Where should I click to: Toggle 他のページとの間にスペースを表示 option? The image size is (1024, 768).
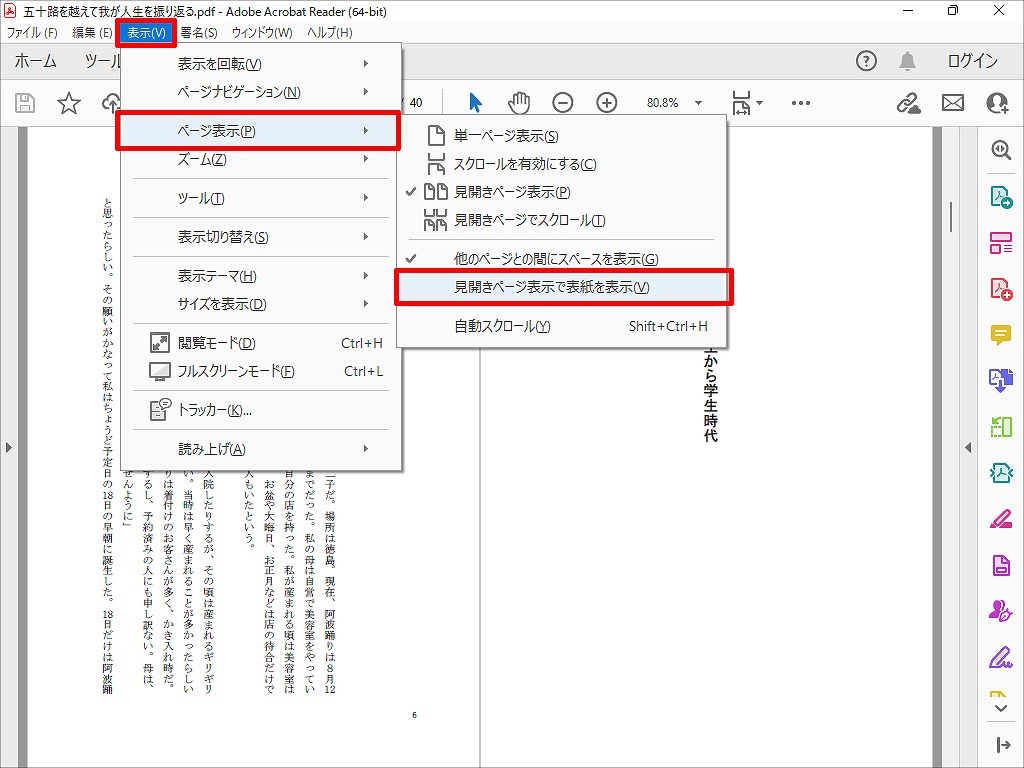click(x=556, y=259)
